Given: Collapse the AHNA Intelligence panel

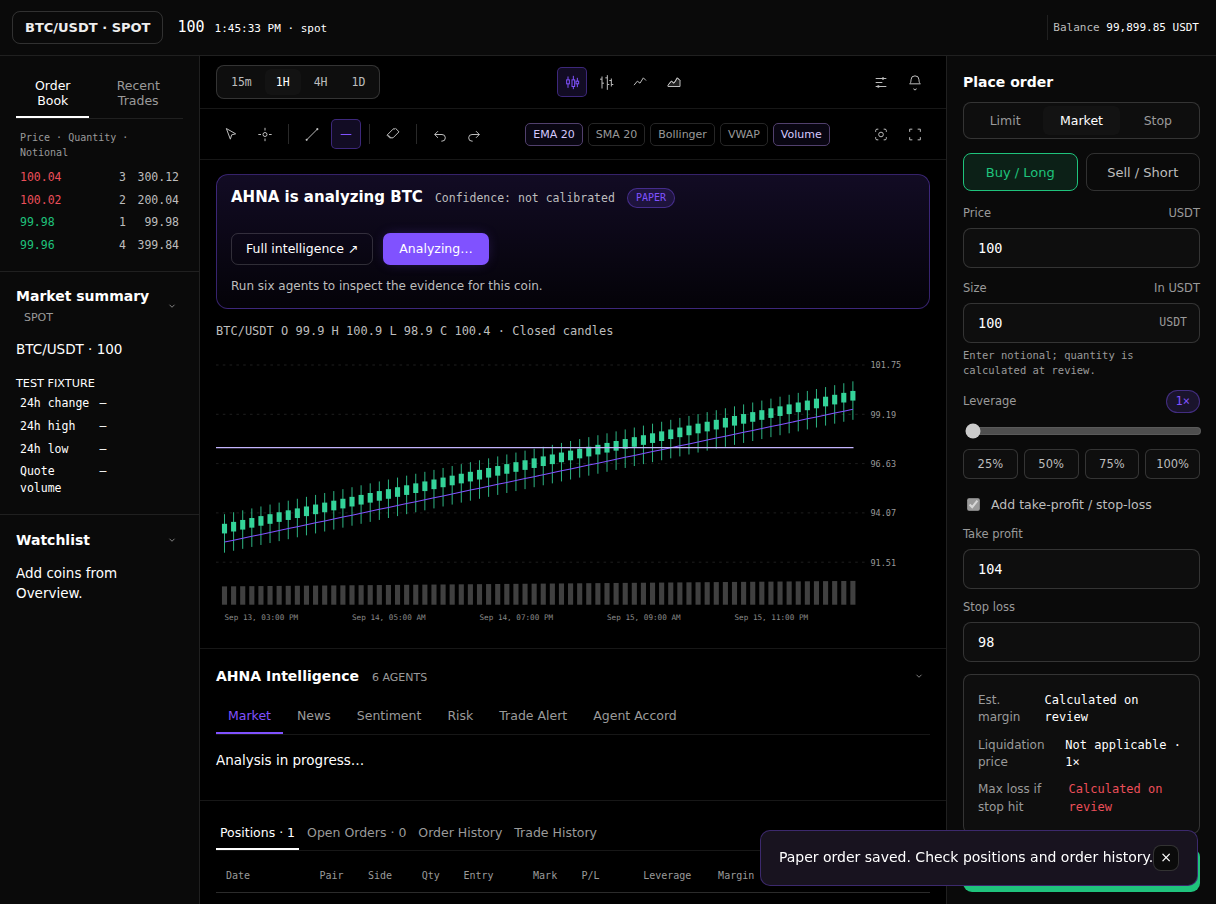Looking at the screenshot, I should [x=919, y=676].
